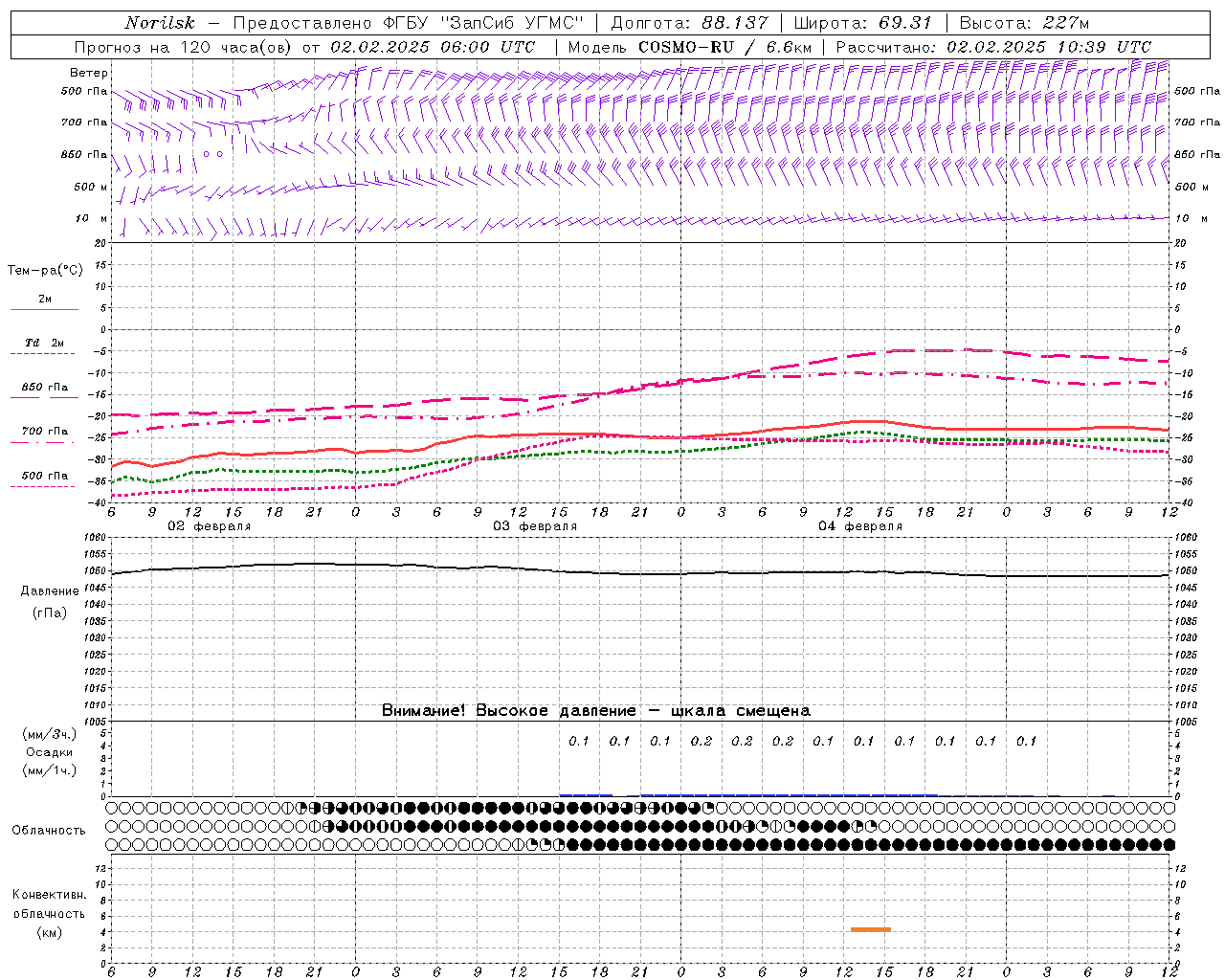Click the Norilsk station title
Viewport: 1225px width, 980px height.
point(160,23)
